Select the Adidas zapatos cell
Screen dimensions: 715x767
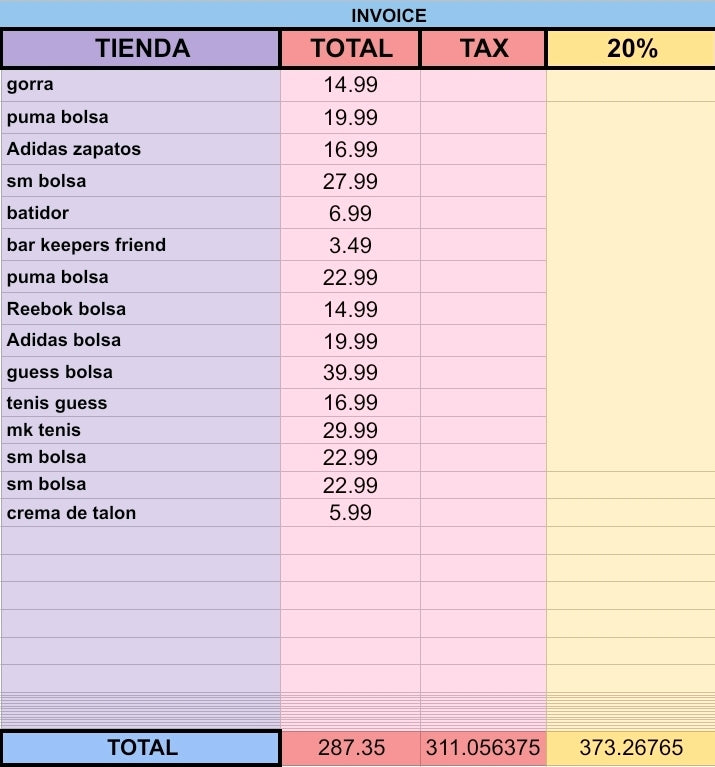point(141,149)
